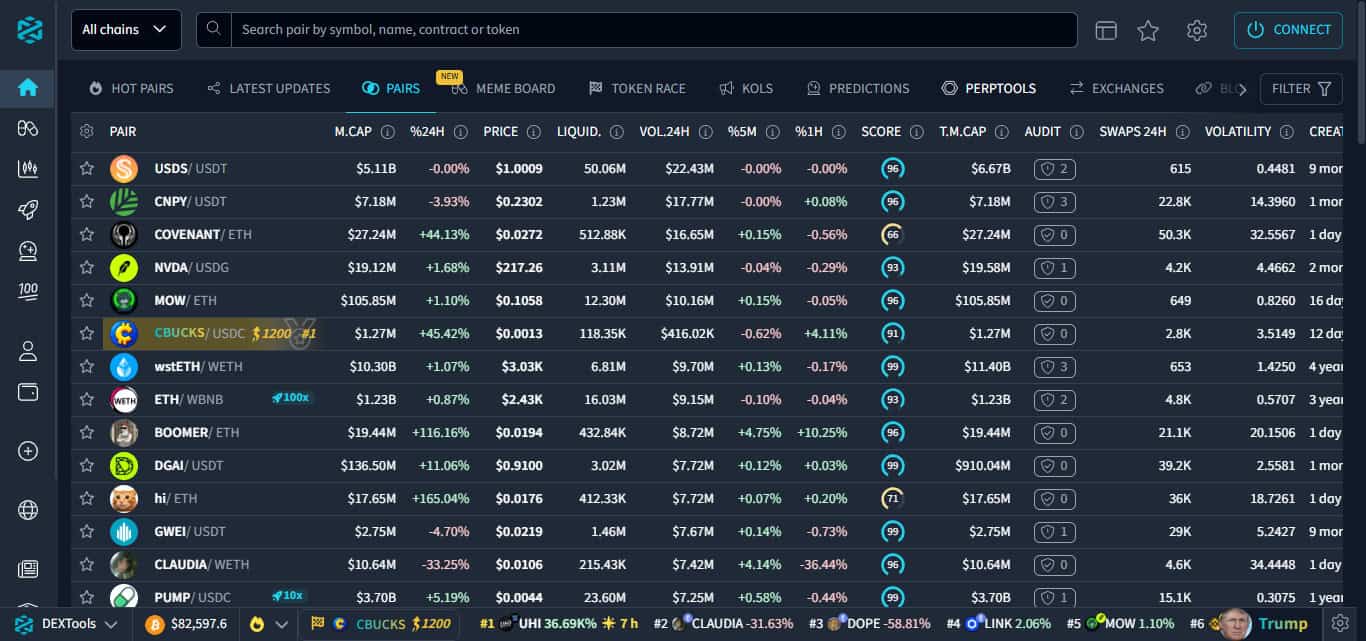Favorite the MOW/ETH pair star

[87, 301]
